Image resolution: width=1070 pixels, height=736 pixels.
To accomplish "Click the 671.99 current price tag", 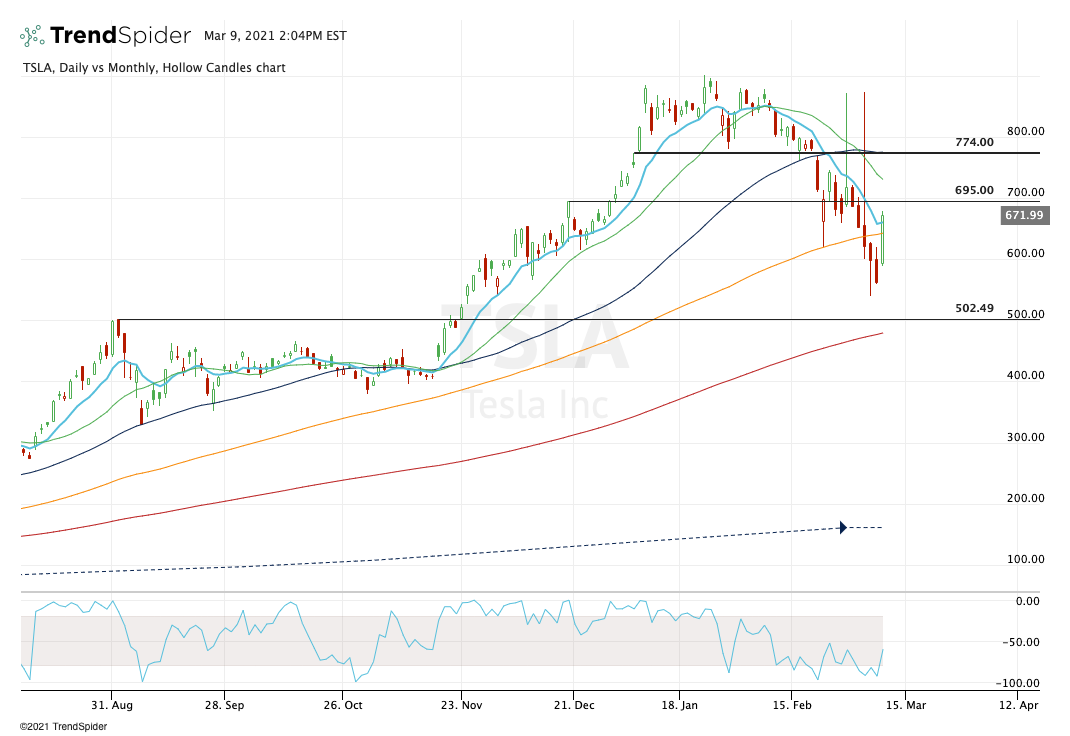I will click(1023, 215).
